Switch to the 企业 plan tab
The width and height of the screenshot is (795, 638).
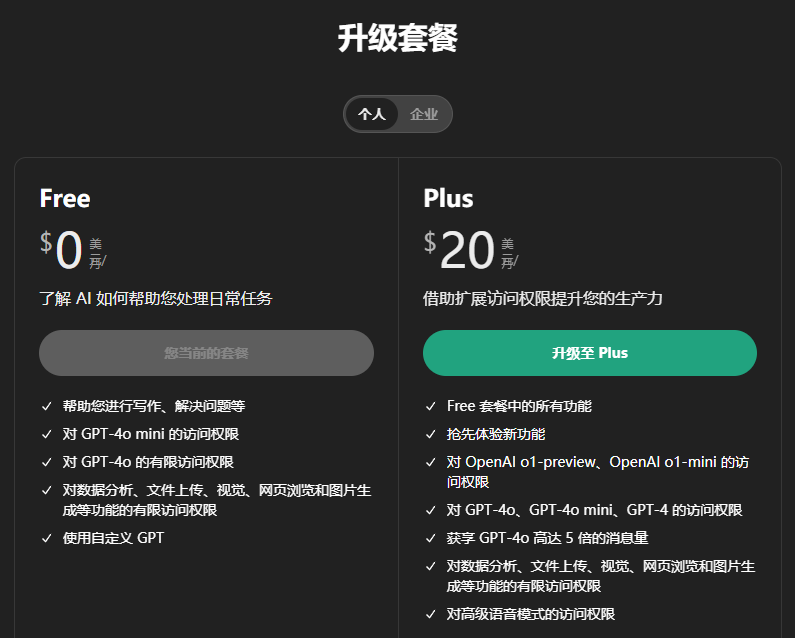click(424, 114)
